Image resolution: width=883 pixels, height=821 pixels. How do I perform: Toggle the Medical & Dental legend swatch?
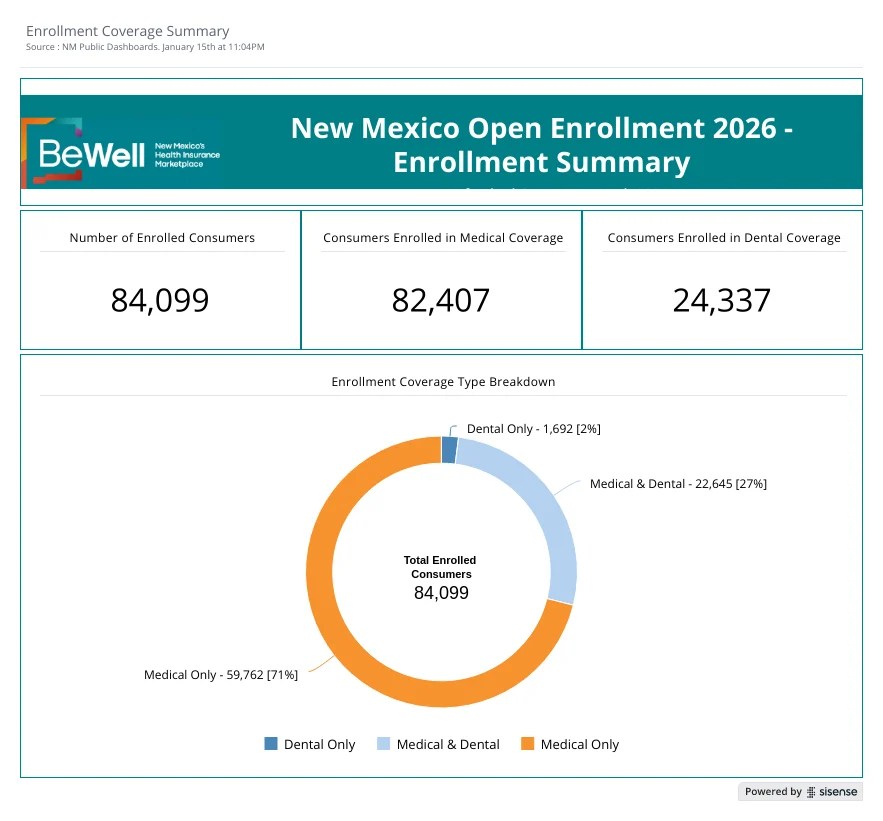pos(383,743)
